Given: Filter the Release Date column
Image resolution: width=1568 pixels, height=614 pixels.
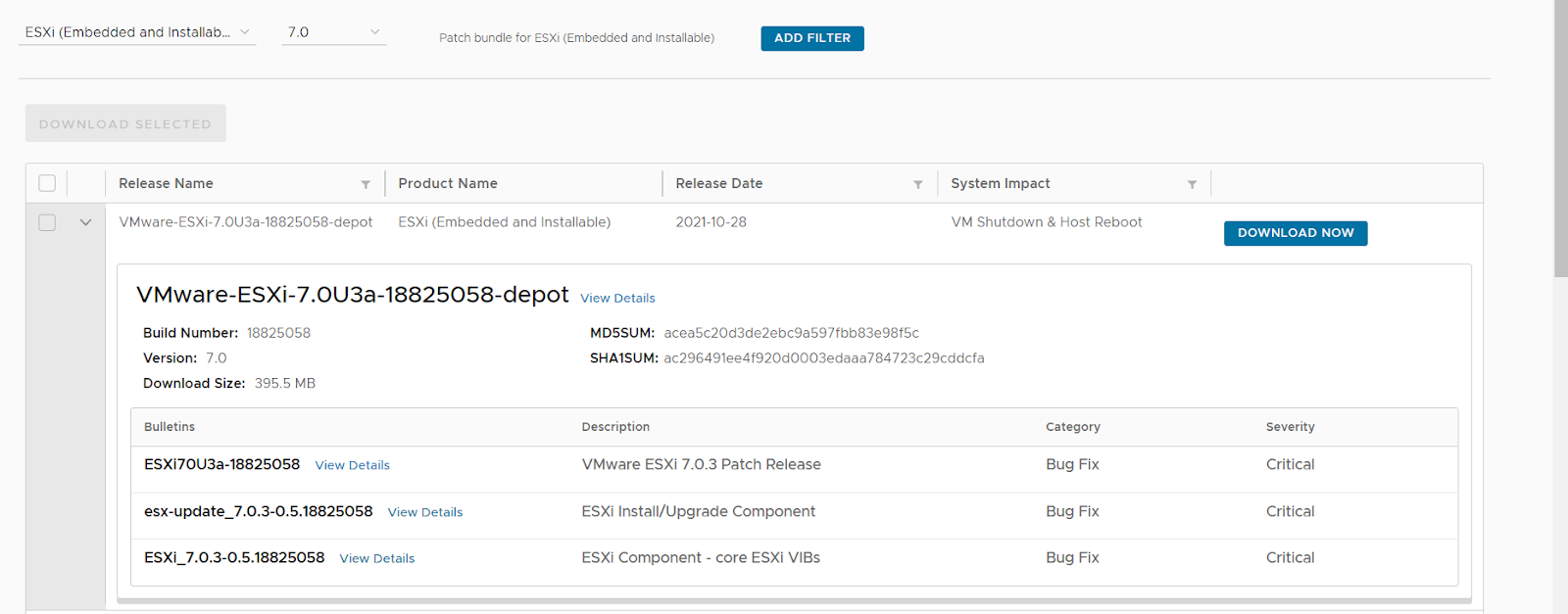Looking at the screenshot, I should (918, 184).
